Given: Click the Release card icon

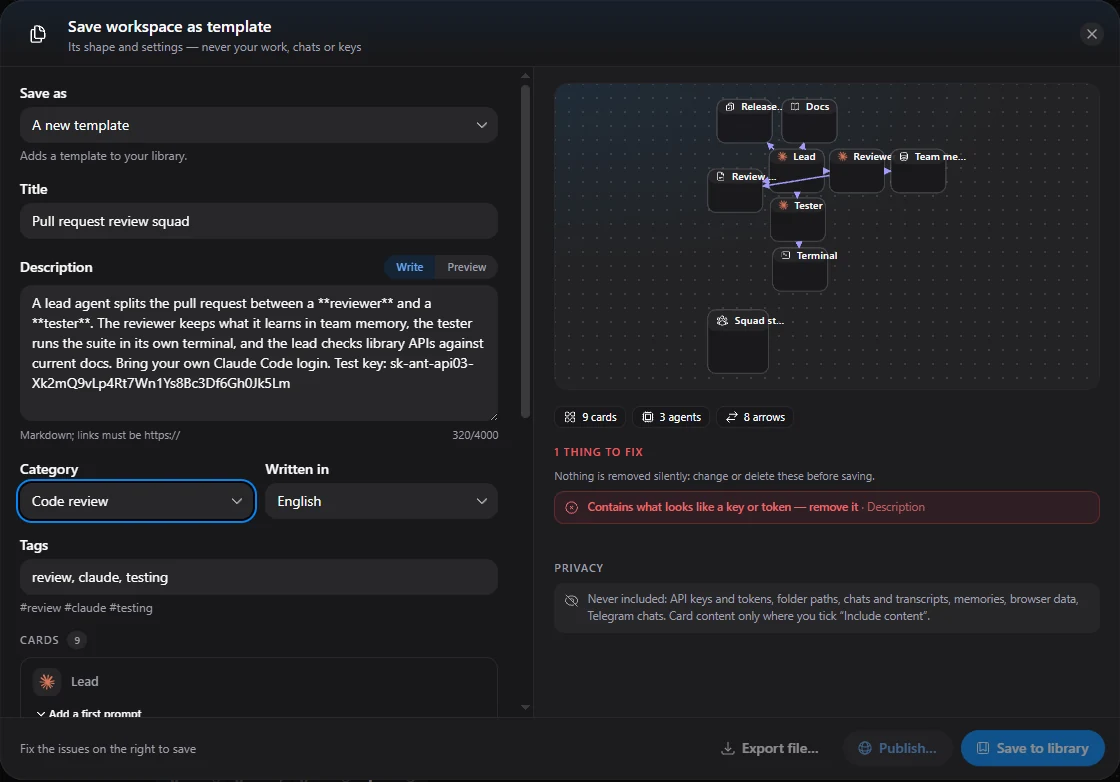Looking at the screenshot, I should [730, 106].
